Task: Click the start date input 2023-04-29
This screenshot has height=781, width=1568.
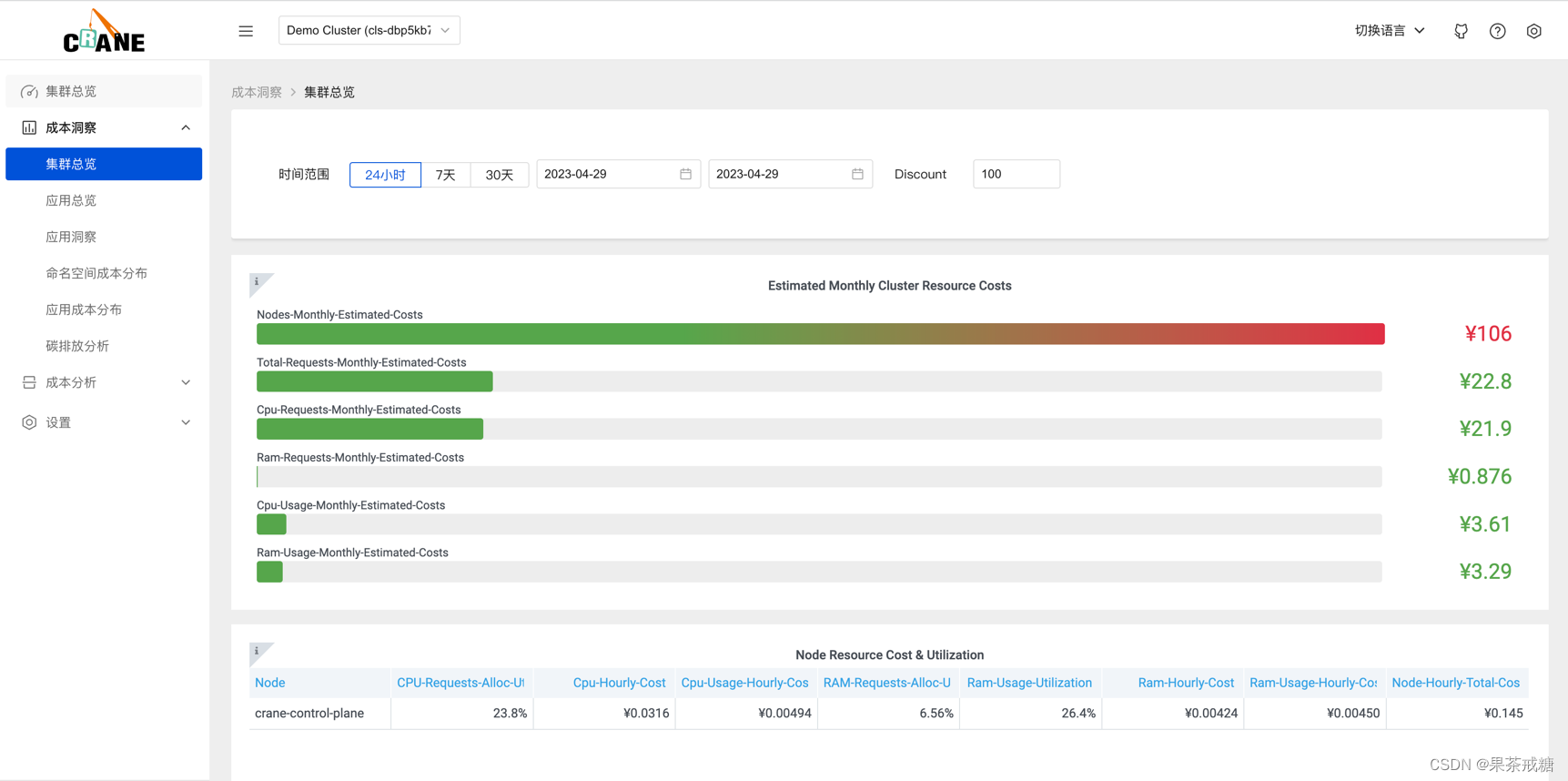Action: [618, 174]
